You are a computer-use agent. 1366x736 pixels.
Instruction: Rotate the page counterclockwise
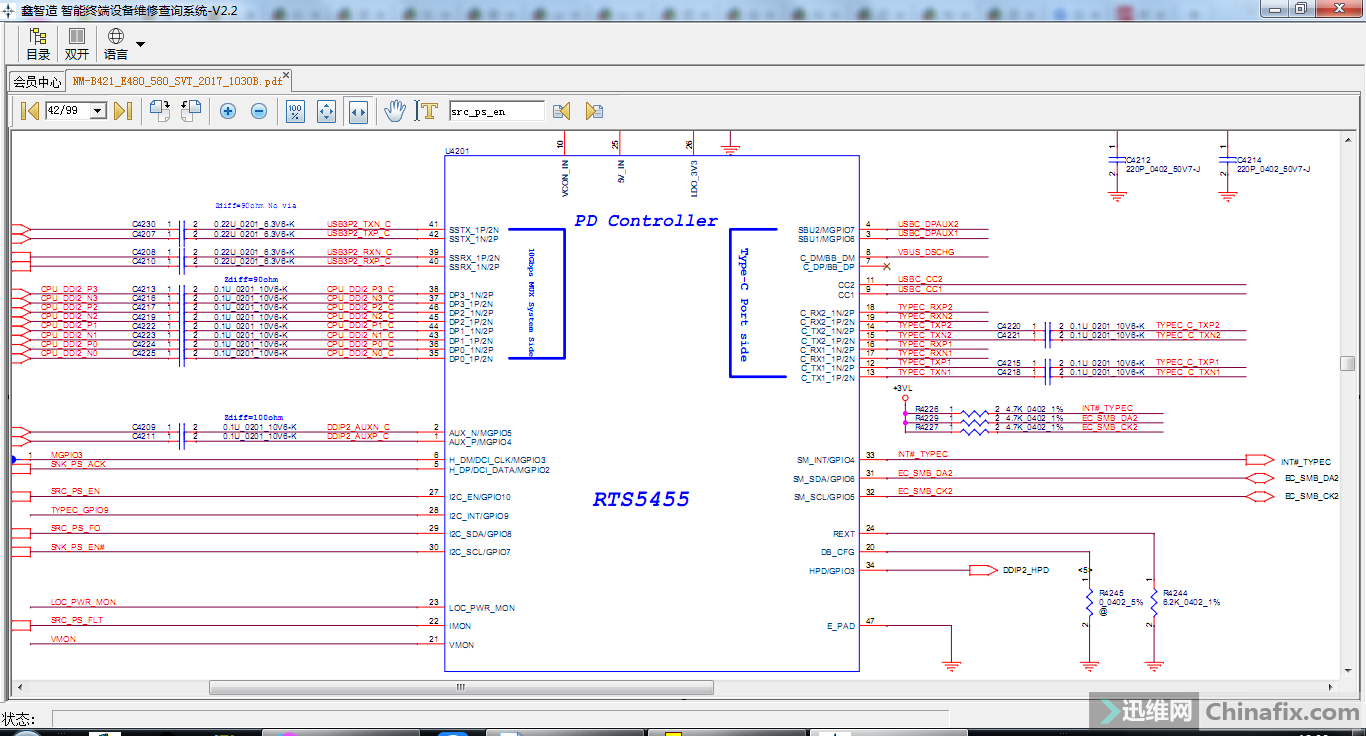191,111
